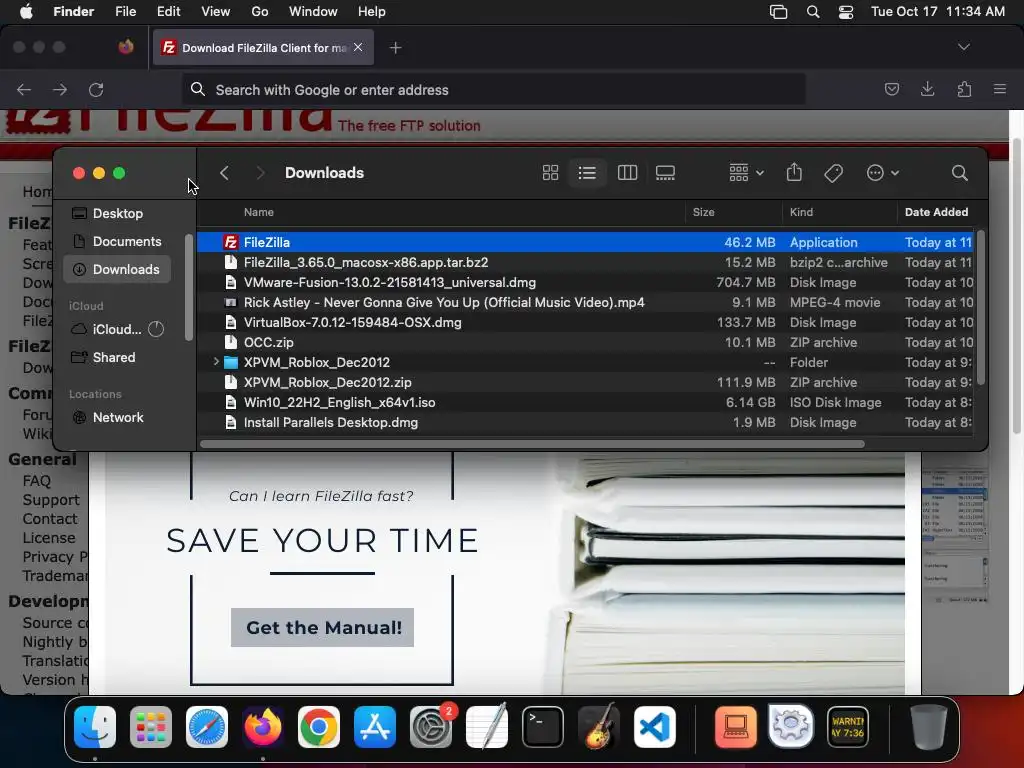This screenshot has width=1024, height=768.
Task: Select Documents in Finder sidebar
Action: point(118,242)
